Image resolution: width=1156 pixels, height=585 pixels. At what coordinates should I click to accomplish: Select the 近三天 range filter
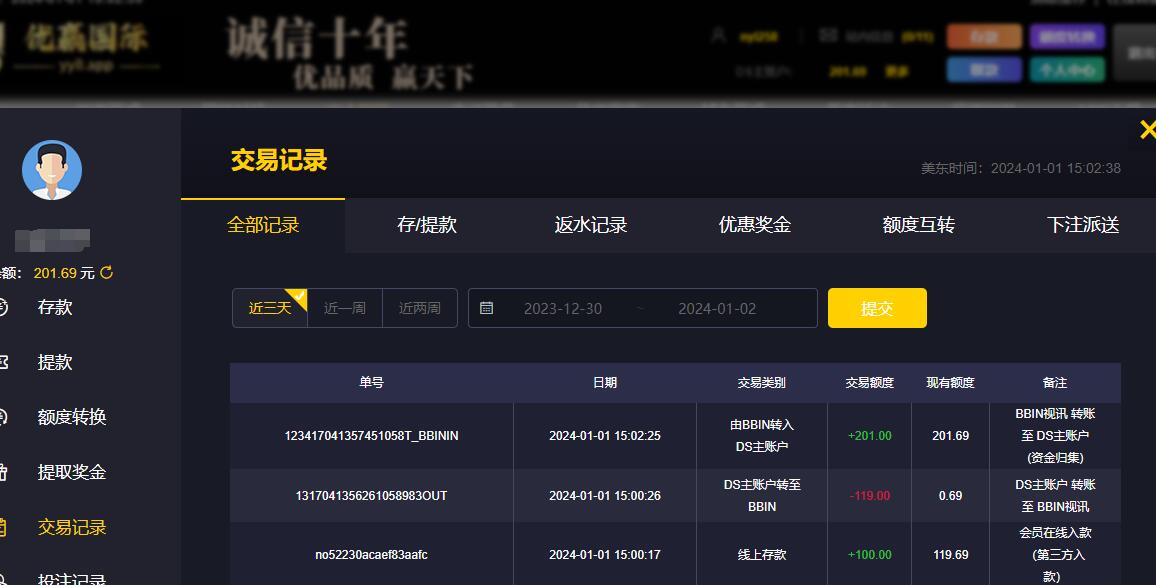click(270, 308)
